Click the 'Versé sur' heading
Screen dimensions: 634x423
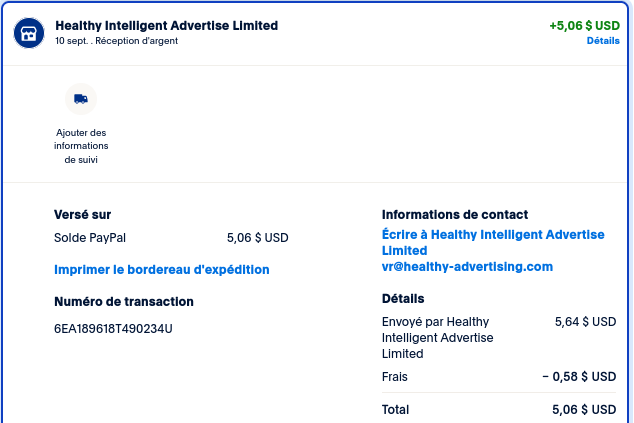tap(82, 214)
